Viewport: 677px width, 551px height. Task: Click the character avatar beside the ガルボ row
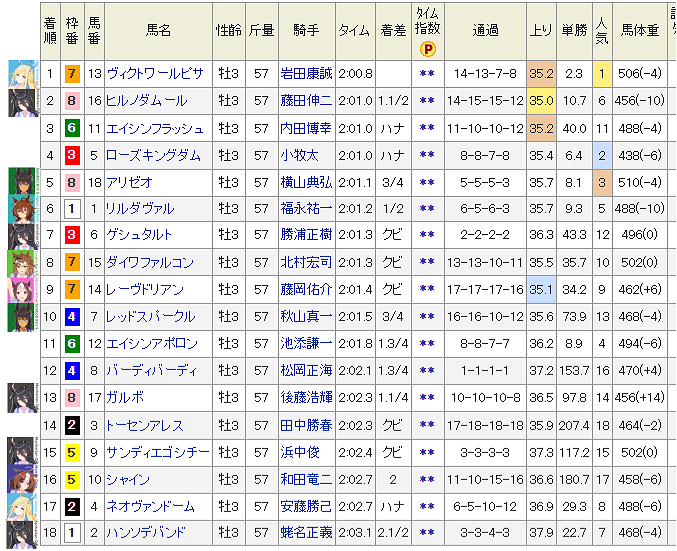click(22, 398)
